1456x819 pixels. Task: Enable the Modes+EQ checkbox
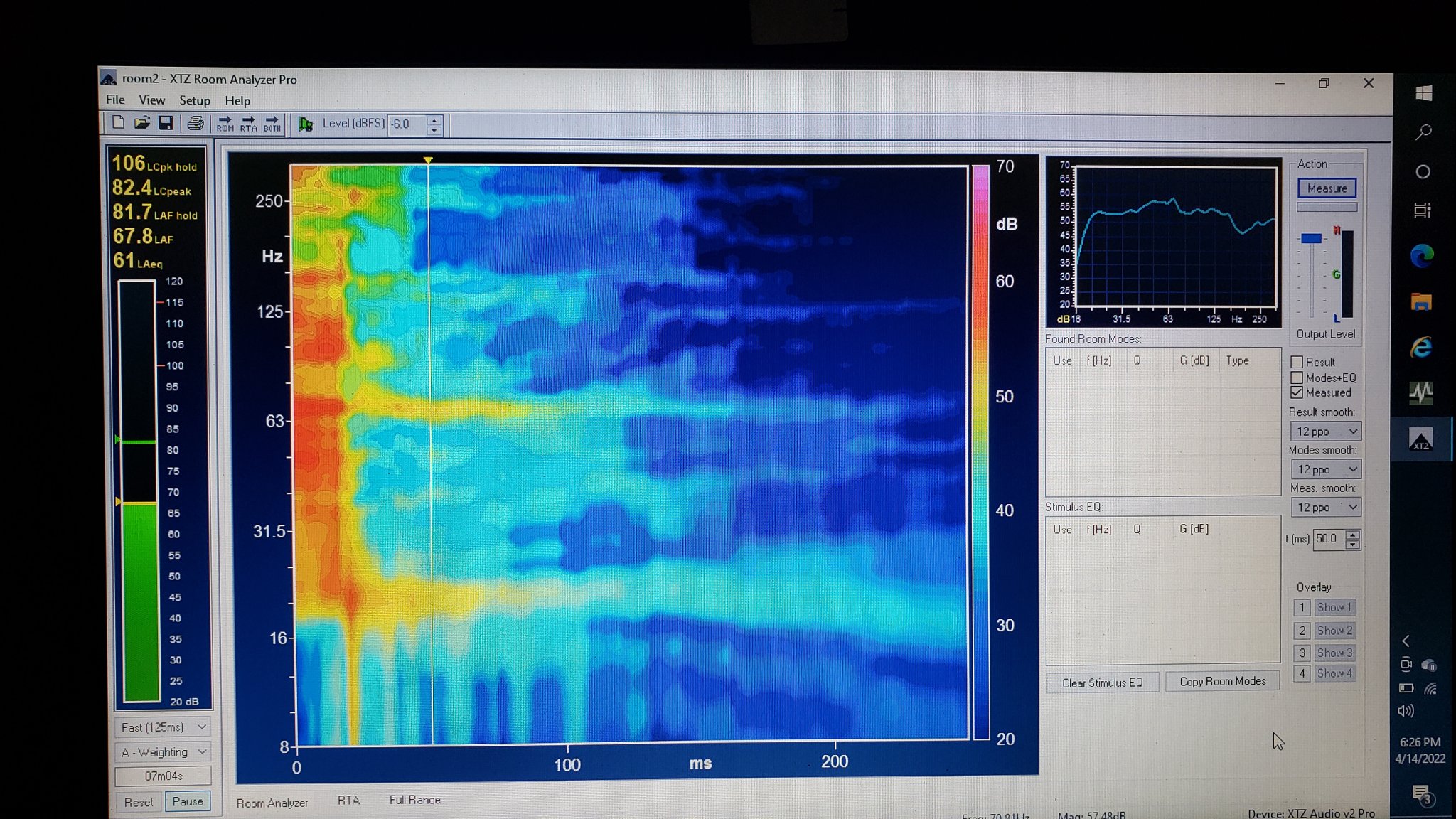(1297, 378)
